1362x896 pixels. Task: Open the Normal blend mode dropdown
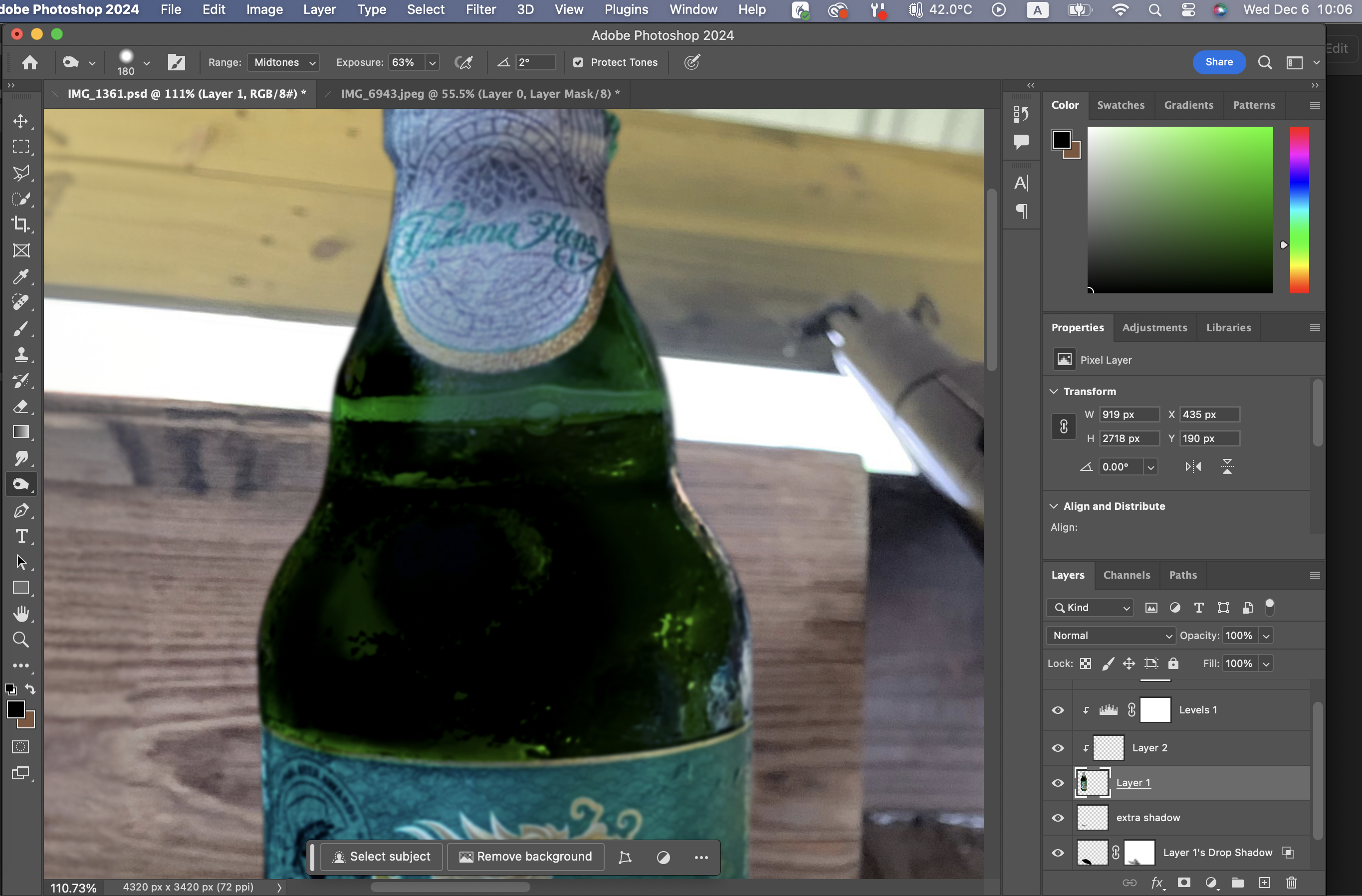tap(1111, 636)
